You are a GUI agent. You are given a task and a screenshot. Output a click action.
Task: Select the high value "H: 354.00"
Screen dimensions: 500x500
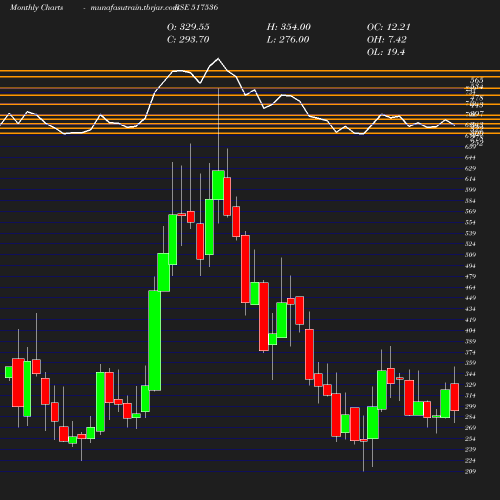coord(289,27)
